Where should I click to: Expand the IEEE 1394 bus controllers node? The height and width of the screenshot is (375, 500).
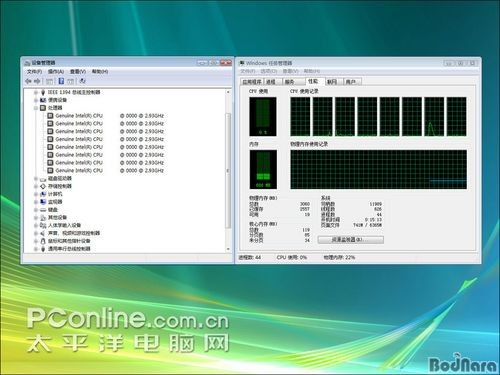[36, 92]
